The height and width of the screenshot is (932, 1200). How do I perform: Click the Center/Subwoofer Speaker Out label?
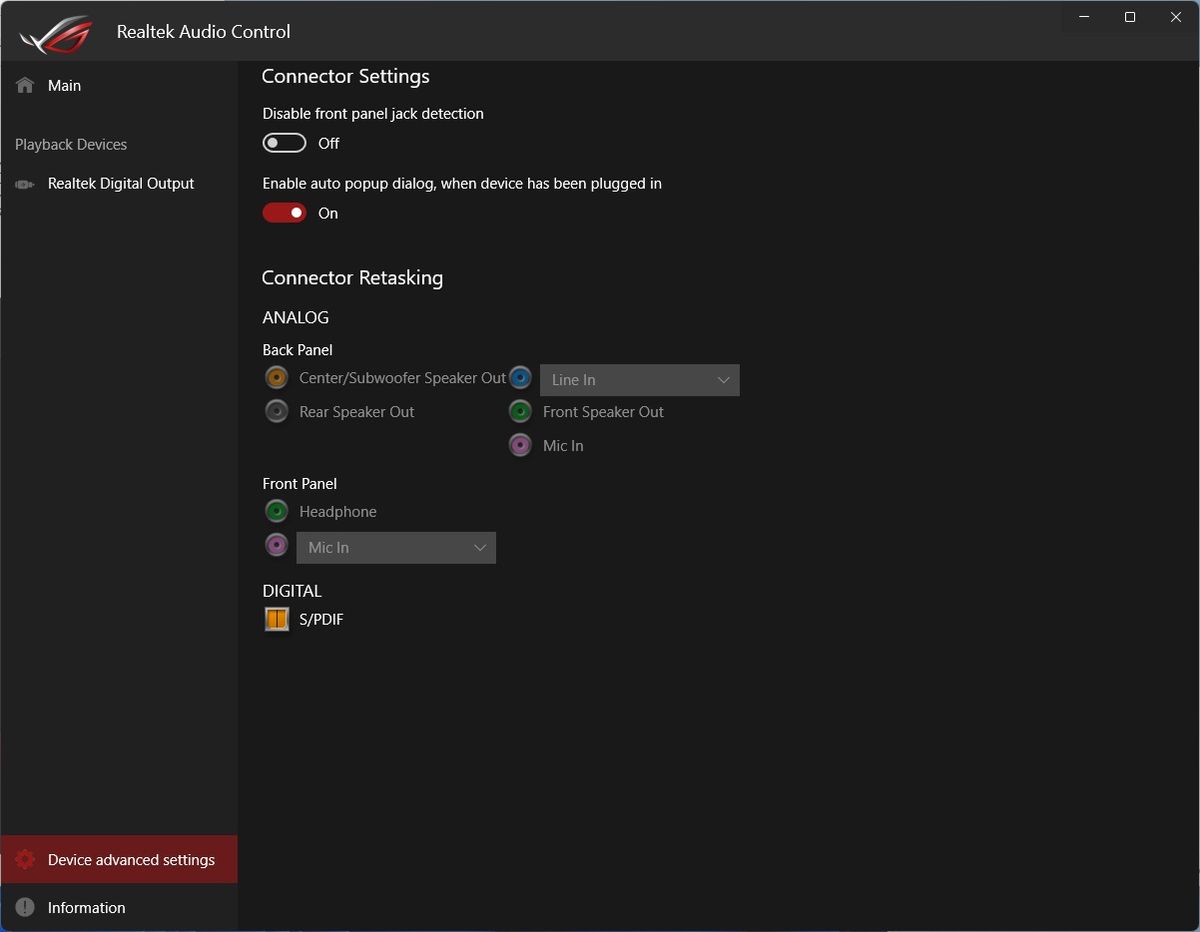[x=403, y=378]
